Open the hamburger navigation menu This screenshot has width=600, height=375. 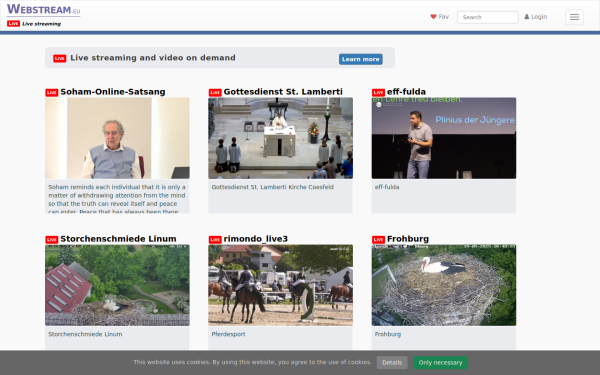(574, 17)
